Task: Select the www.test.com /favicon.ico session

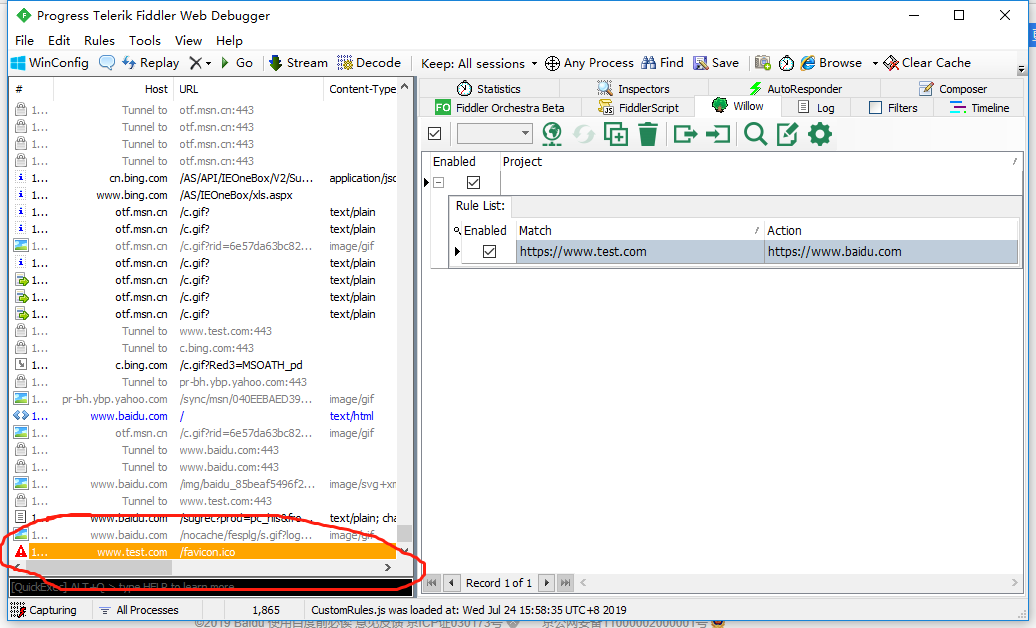Action: point(204,552)
